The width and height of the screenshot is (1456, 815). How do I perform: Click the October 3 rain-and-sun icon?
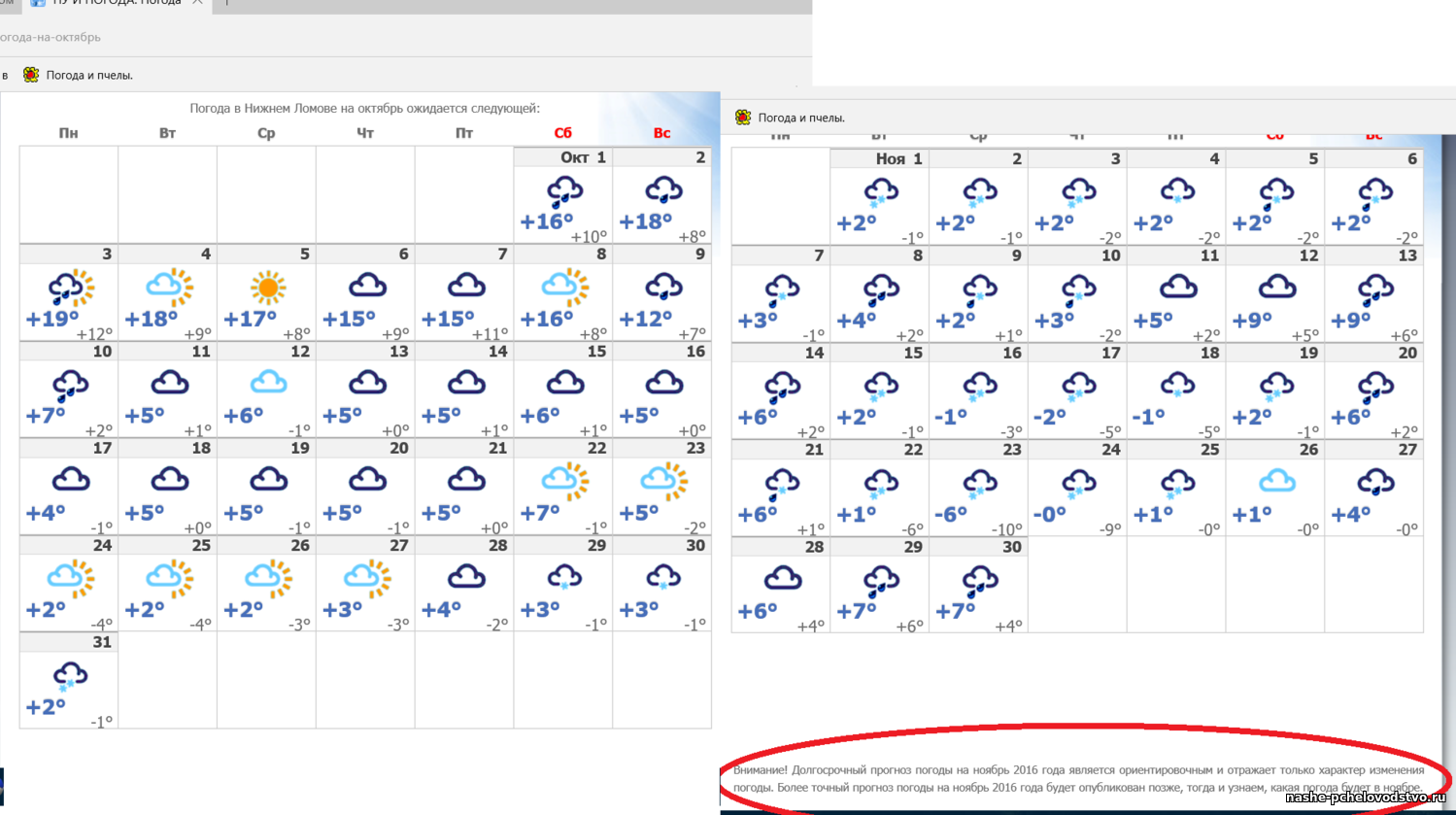71,289
